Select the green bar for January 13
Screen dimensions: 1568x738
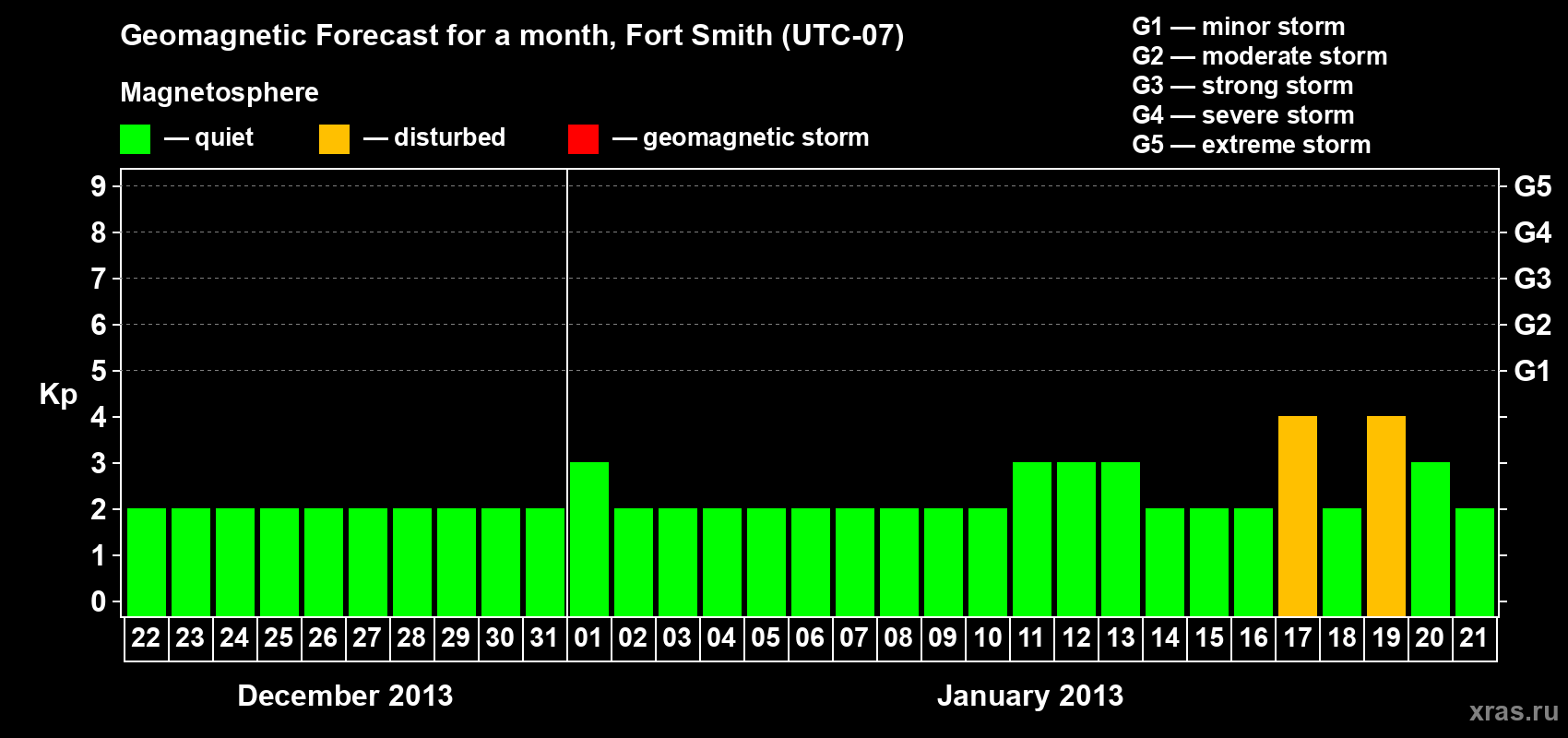[x=1121, y=539]
